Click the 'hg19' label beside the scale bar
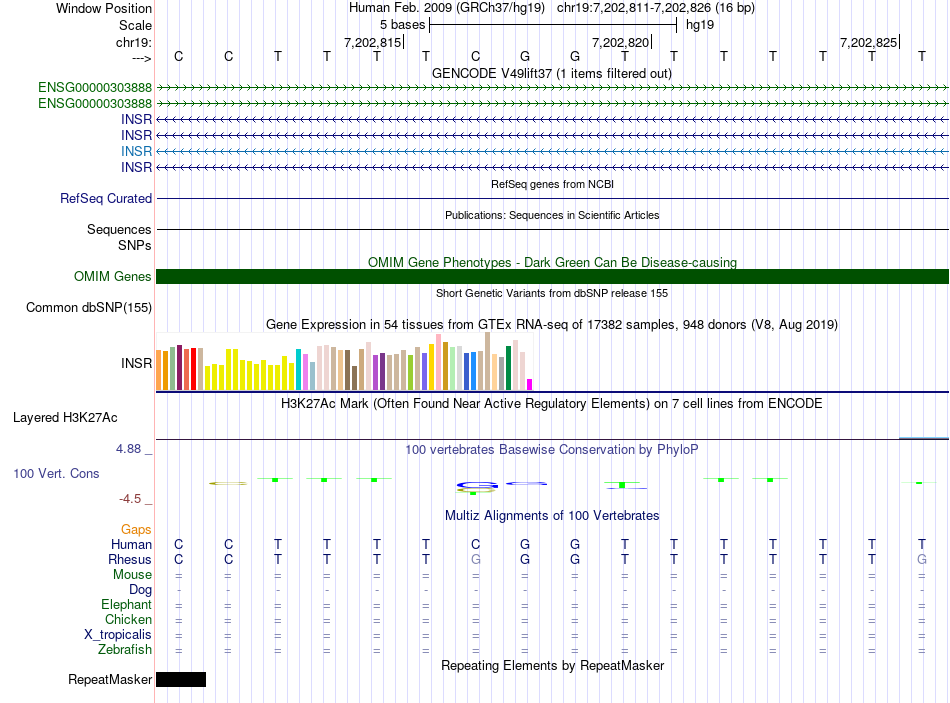 pyautogui.click(x=700, y=25)
